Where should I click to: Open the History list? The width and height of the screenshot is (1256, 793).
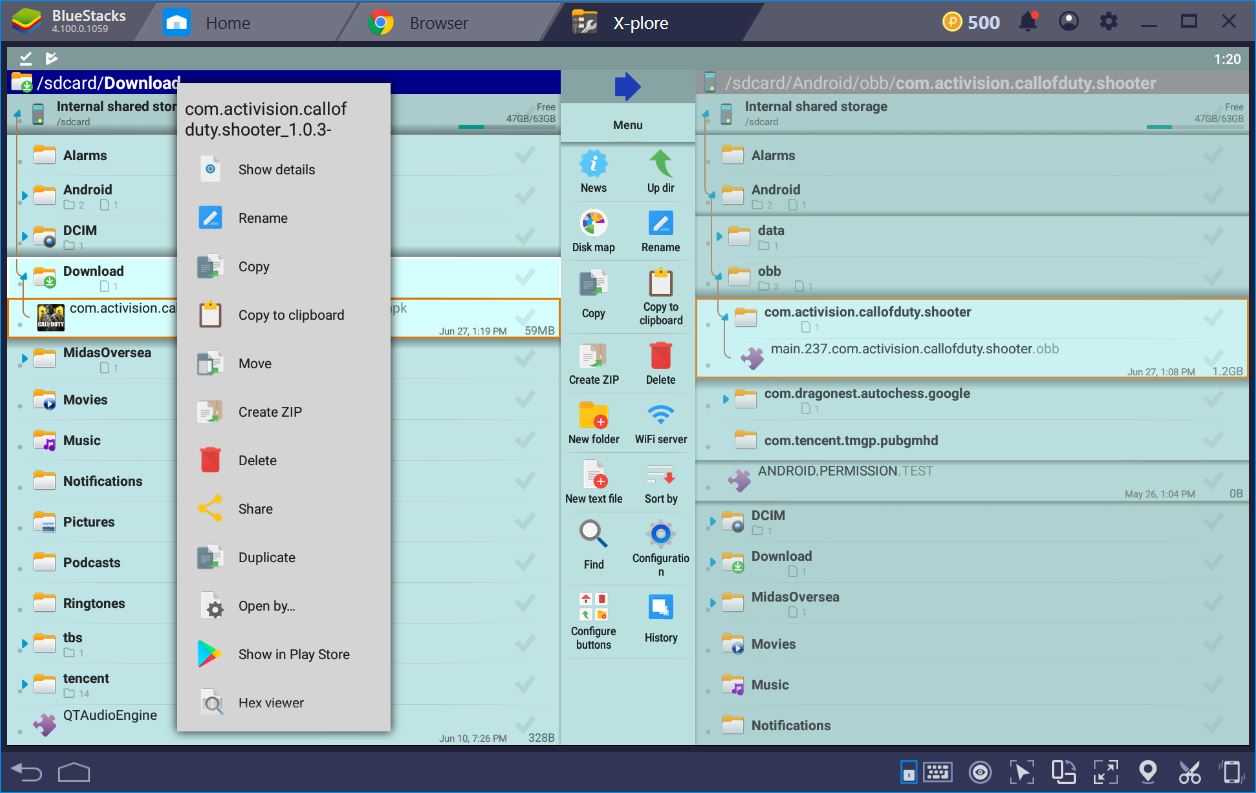tap(661, 619)
